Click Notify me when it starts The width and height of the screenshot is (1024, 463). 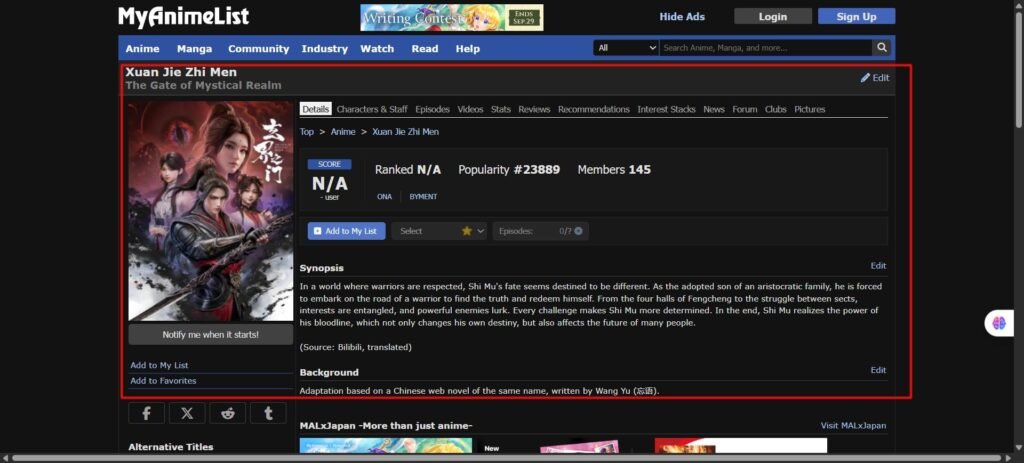[210, 334]
